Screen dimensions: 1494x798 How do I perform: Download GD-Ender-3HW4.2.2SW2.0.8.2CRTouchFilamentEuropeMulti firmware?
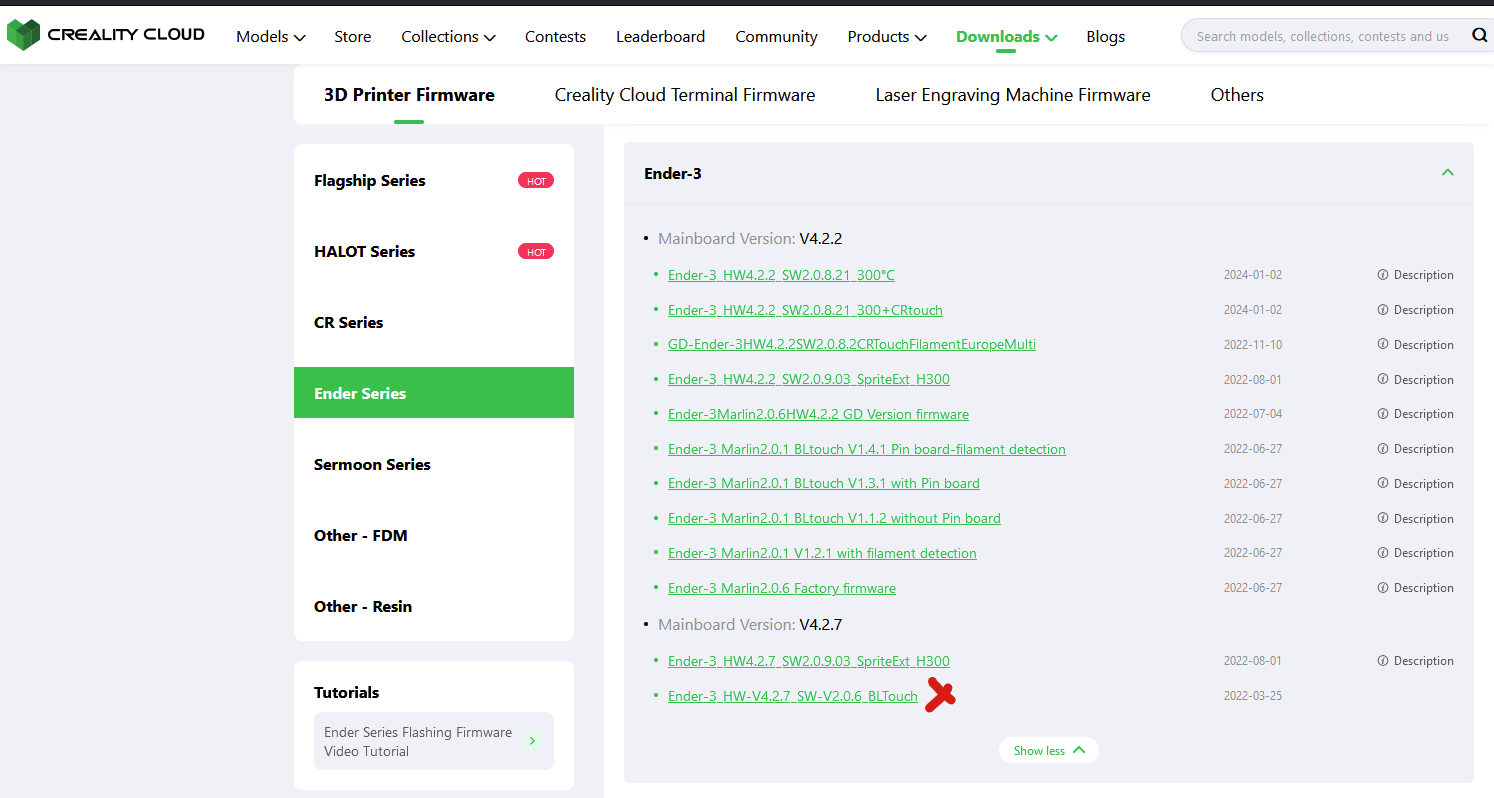coord(852,344)
